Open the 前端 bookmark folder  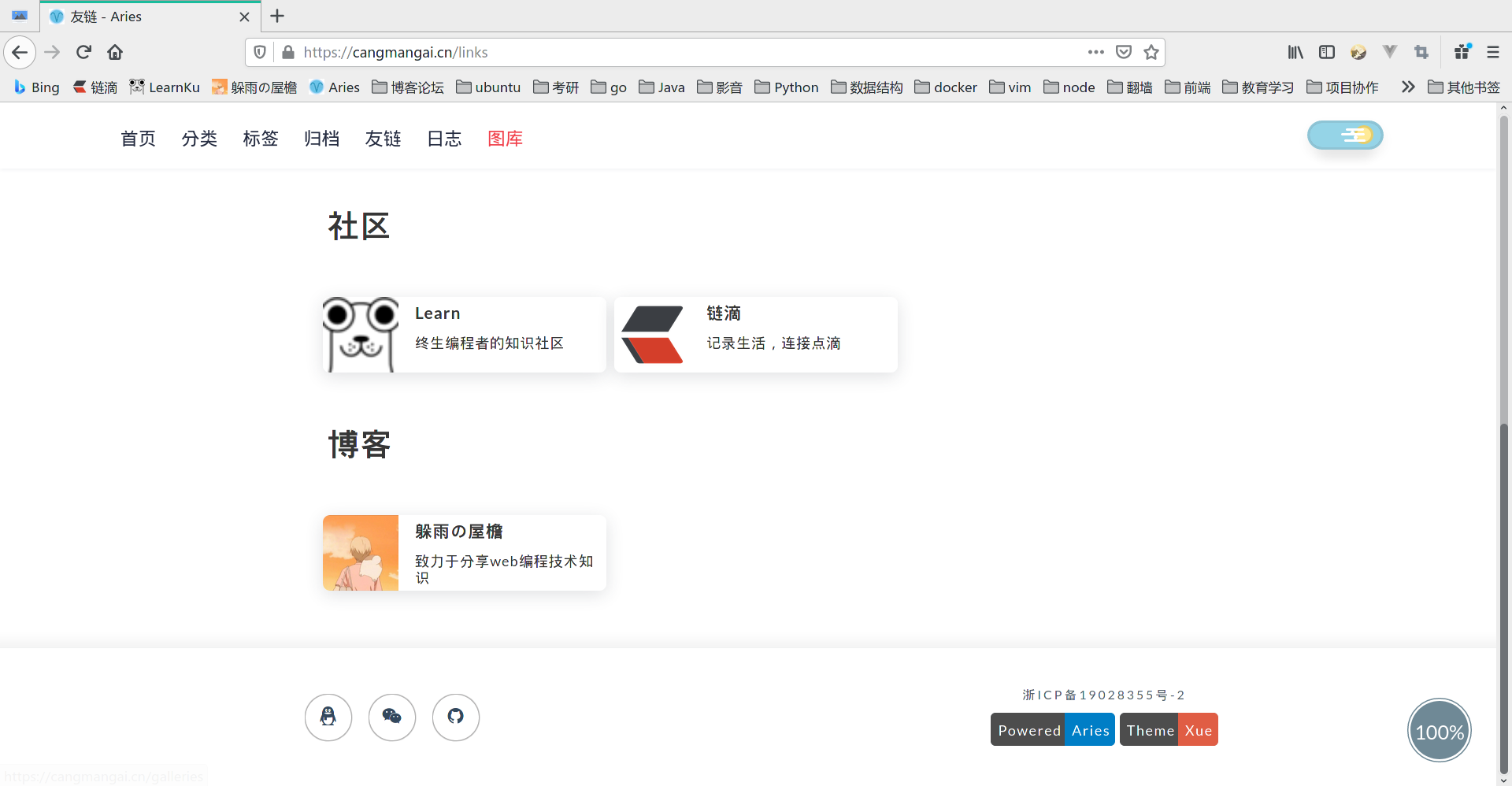(x=1188, y=87)
